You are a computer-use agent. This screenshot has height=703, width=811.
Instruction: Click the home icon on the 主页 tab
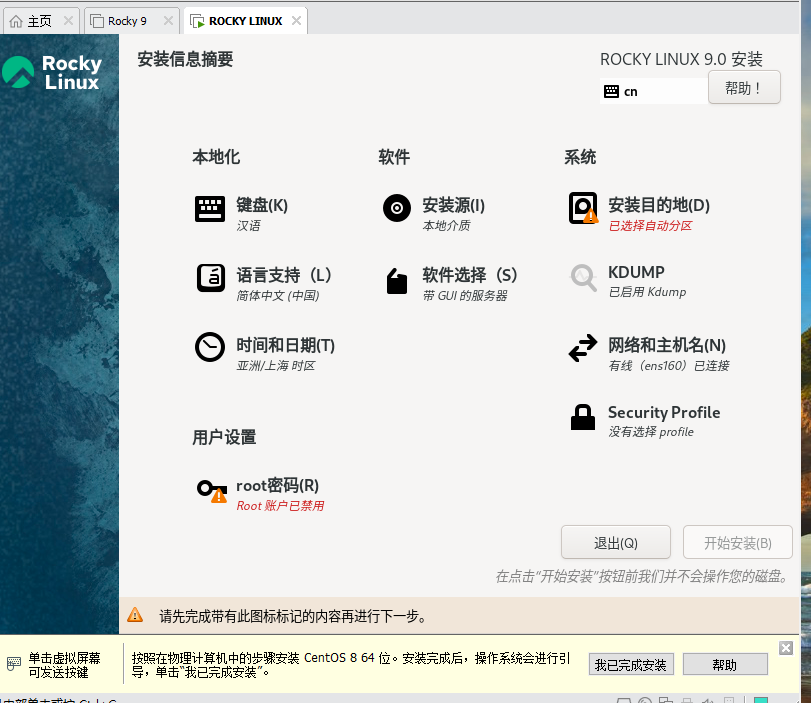pyautogui.click(x=16, y=21)
